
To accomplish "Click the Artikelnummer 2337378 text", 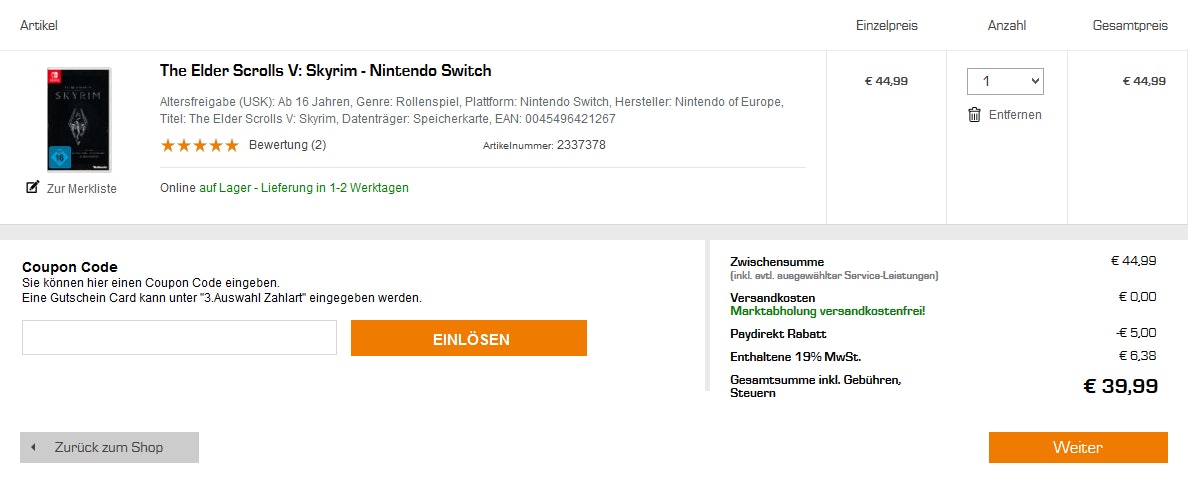I will (x=544, y=145).
